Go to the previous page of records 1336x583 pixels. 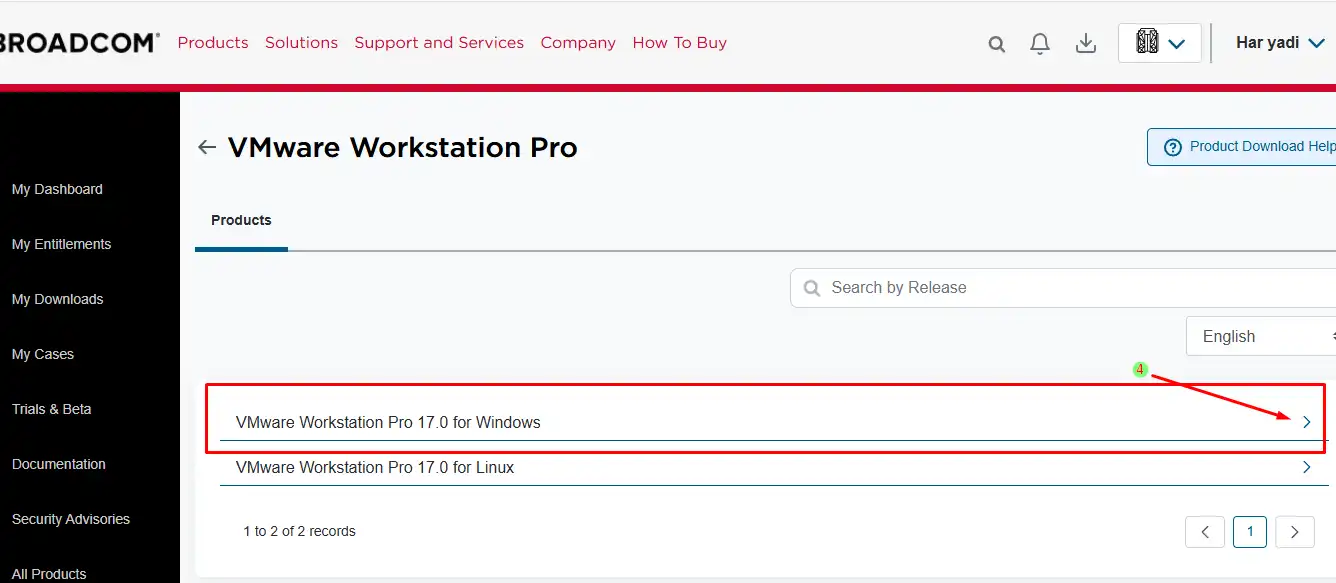(x=1205, y=532)
